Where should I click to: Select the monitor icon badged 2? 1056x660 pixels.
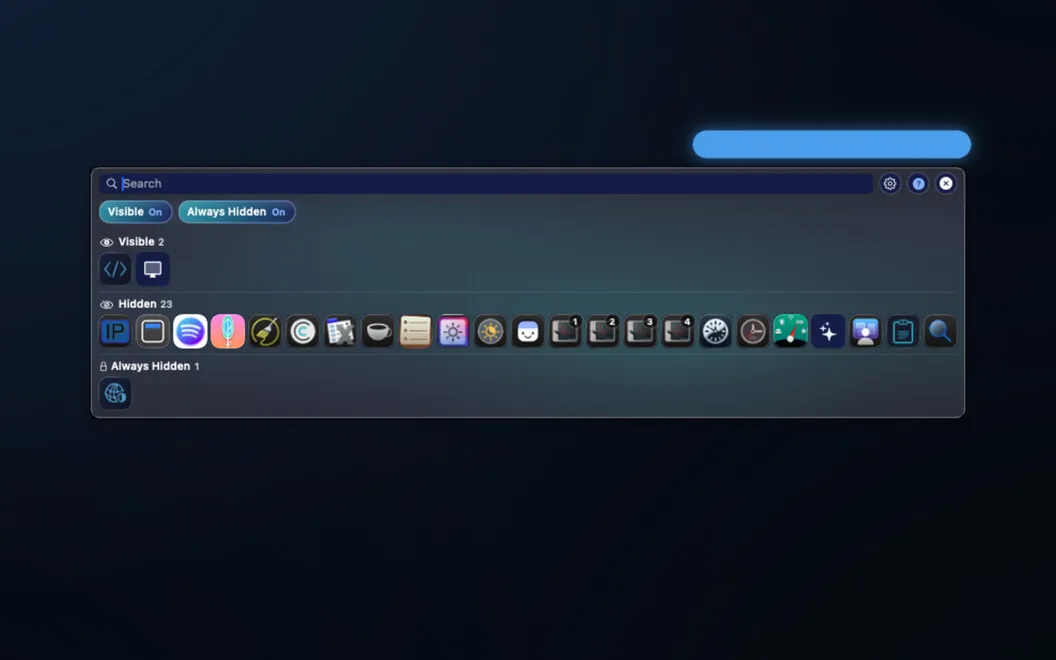coord(603,331)
